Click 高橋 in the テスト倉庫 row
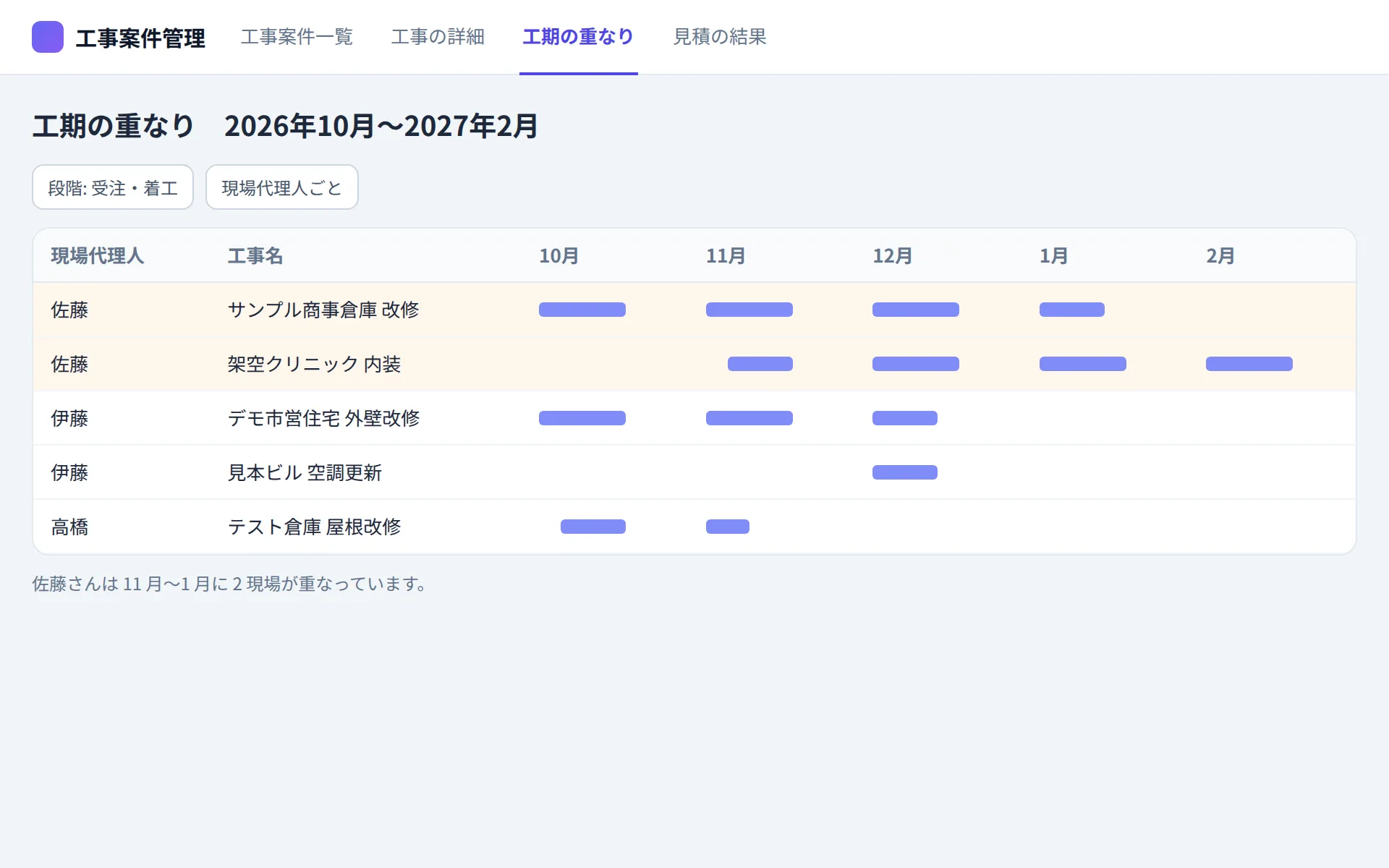 click(69, 527)
